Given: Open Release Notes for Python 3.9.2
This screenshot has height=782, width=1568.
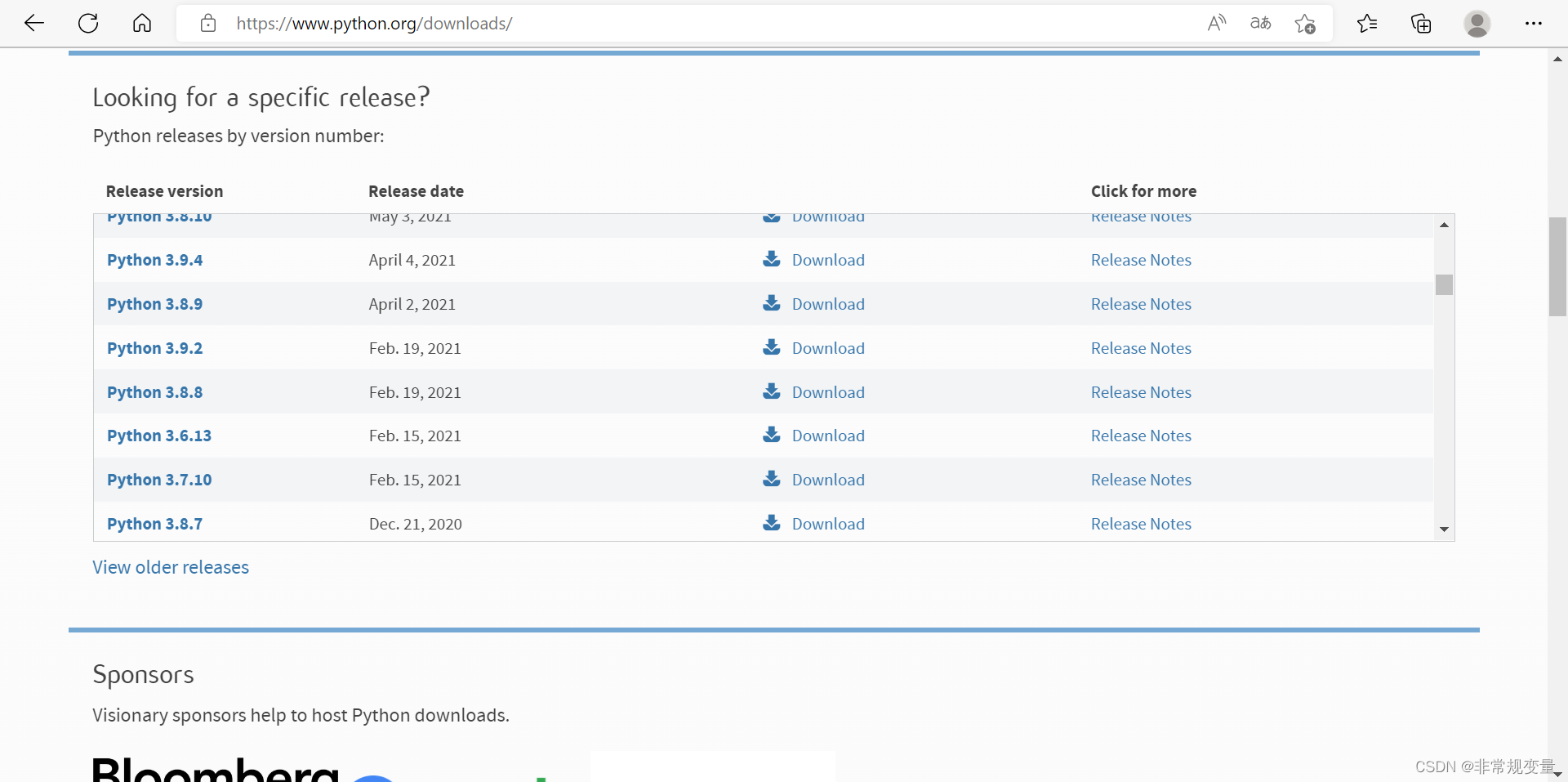Looking at the screenshot, I should tap(1141, 348).
